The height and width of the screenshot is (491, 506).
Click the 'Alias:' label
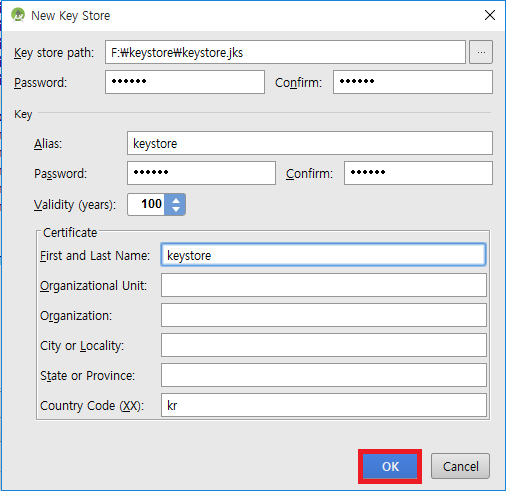(x=48, y=144)
